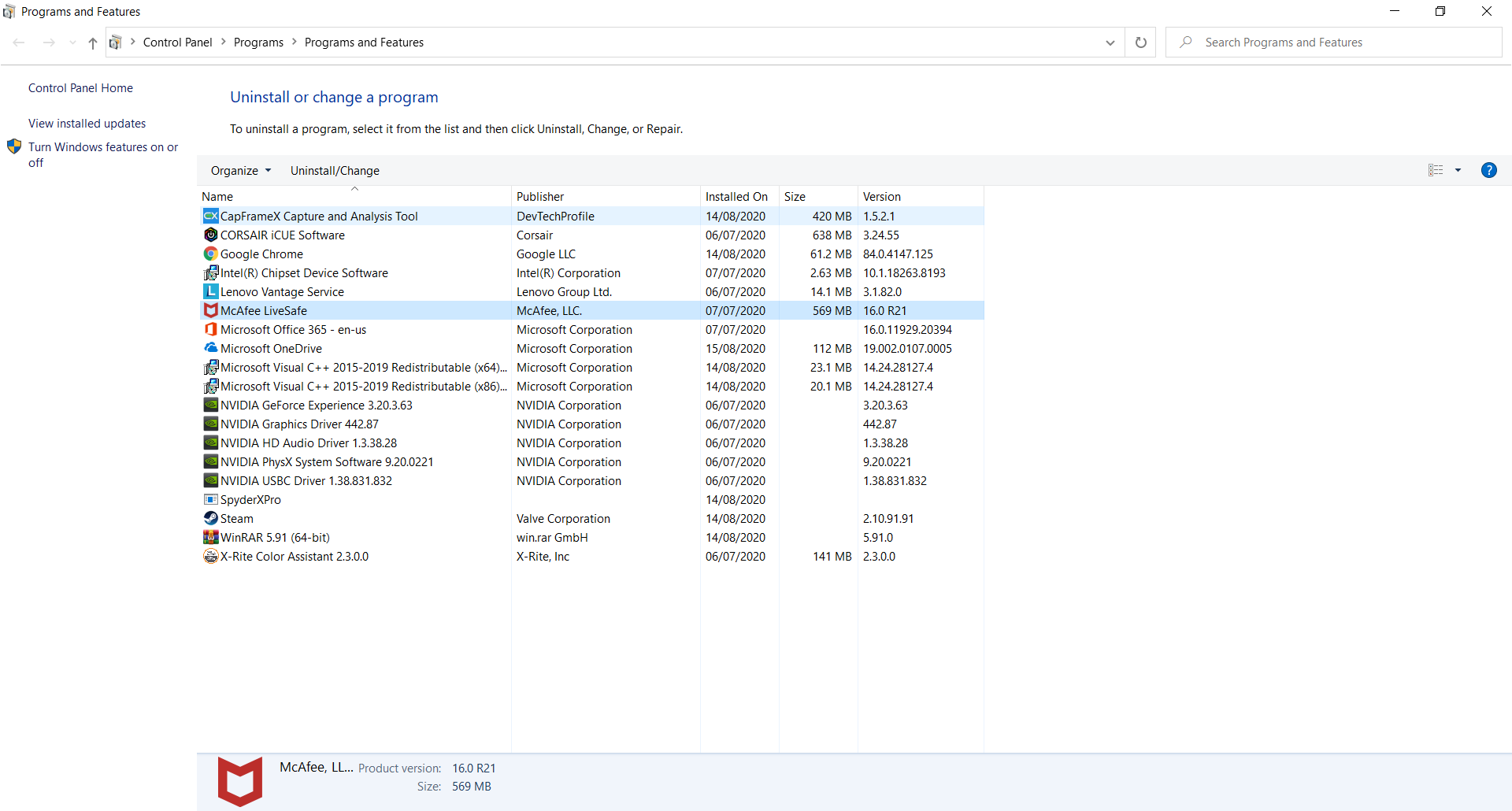This screenshot has width=1512, height=811.
Task: Refresh the Programs and Features list
Action: click(1140, 43)
